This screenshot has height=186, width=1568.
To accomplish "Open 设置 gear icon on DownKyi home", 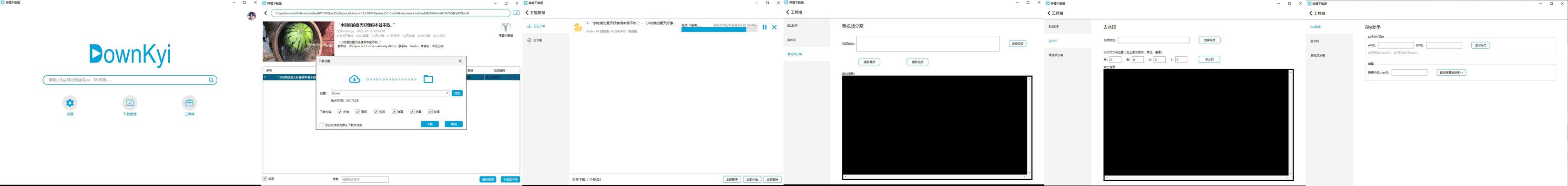I will pyautogui.click(x=70, y=103).
